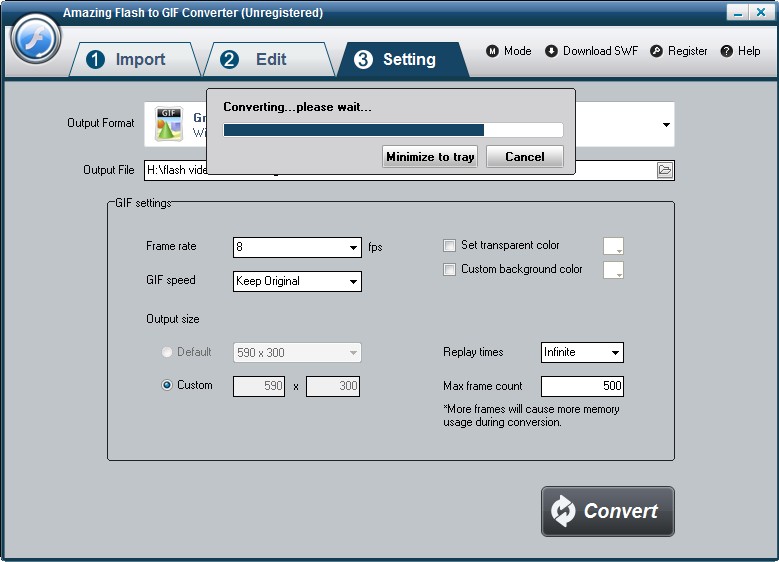Click the Flash logo icon
779x562 pixels.
click(35, 39)
